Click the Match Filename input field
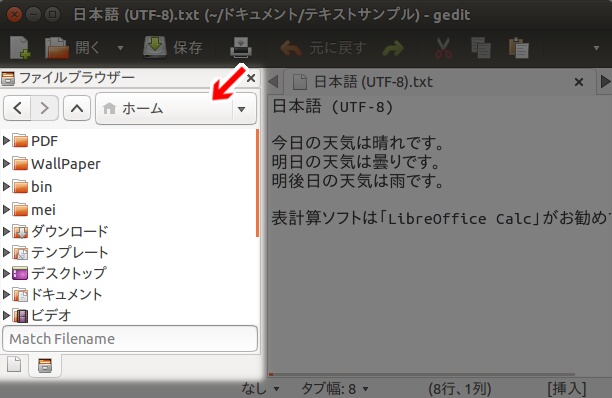The image size is (612, 398). coord(130,338)
